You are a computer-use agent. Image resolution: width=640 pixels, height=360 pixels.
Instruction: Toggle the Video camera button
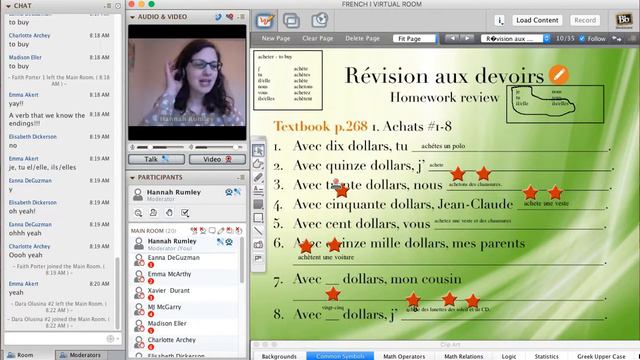coord(217,159)
